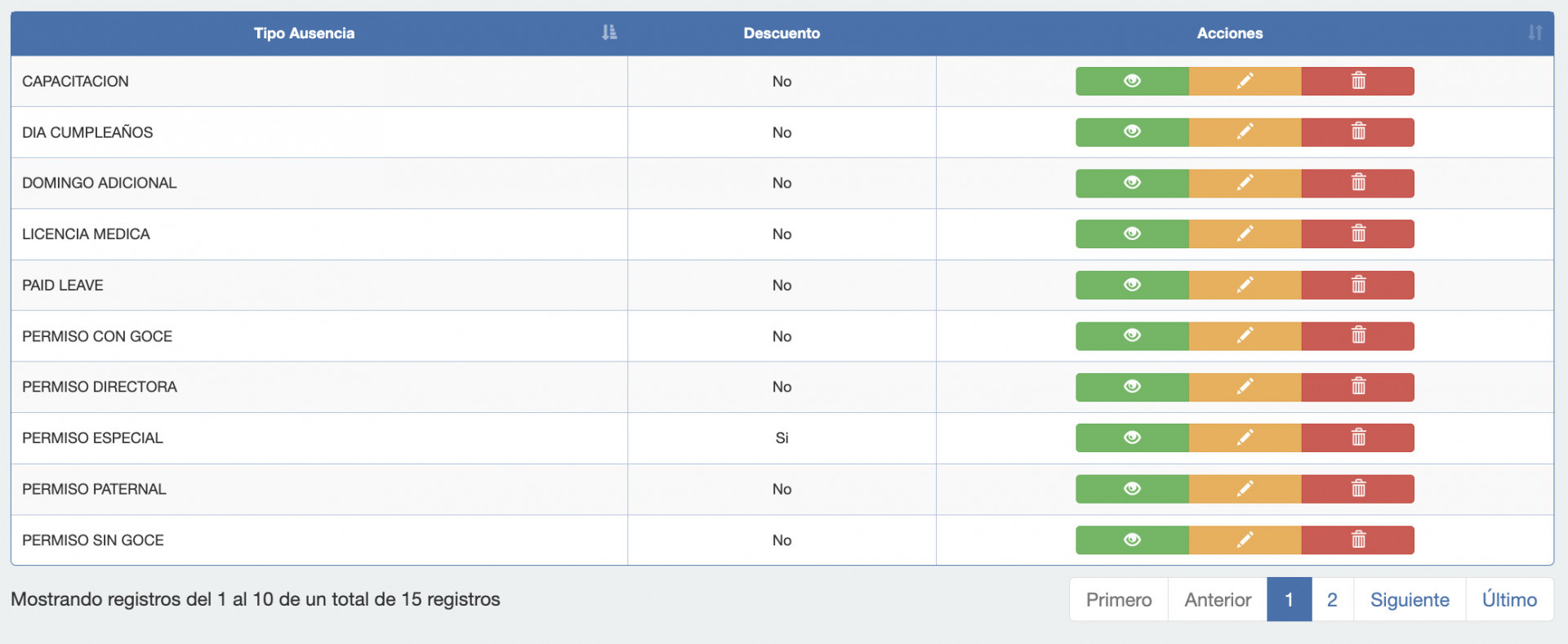
Task: Delete PERMISO ESPECIAL using trash icon
Action: coord(1358,438)
